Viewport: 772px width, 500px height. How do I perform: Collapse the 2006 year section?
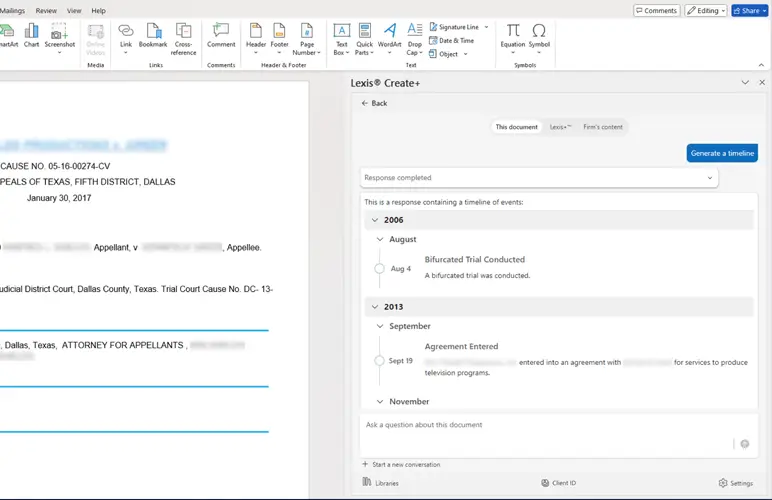click(375, 220)
